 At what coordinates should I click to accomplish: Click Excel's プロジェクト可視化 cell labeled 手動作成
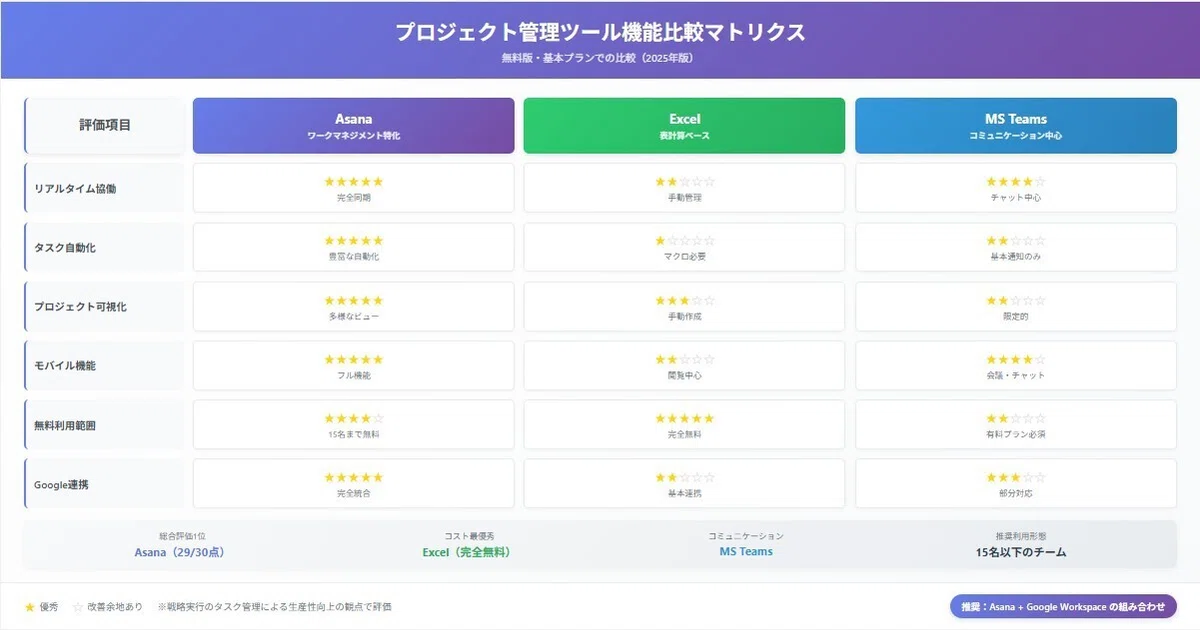(684, 306)
